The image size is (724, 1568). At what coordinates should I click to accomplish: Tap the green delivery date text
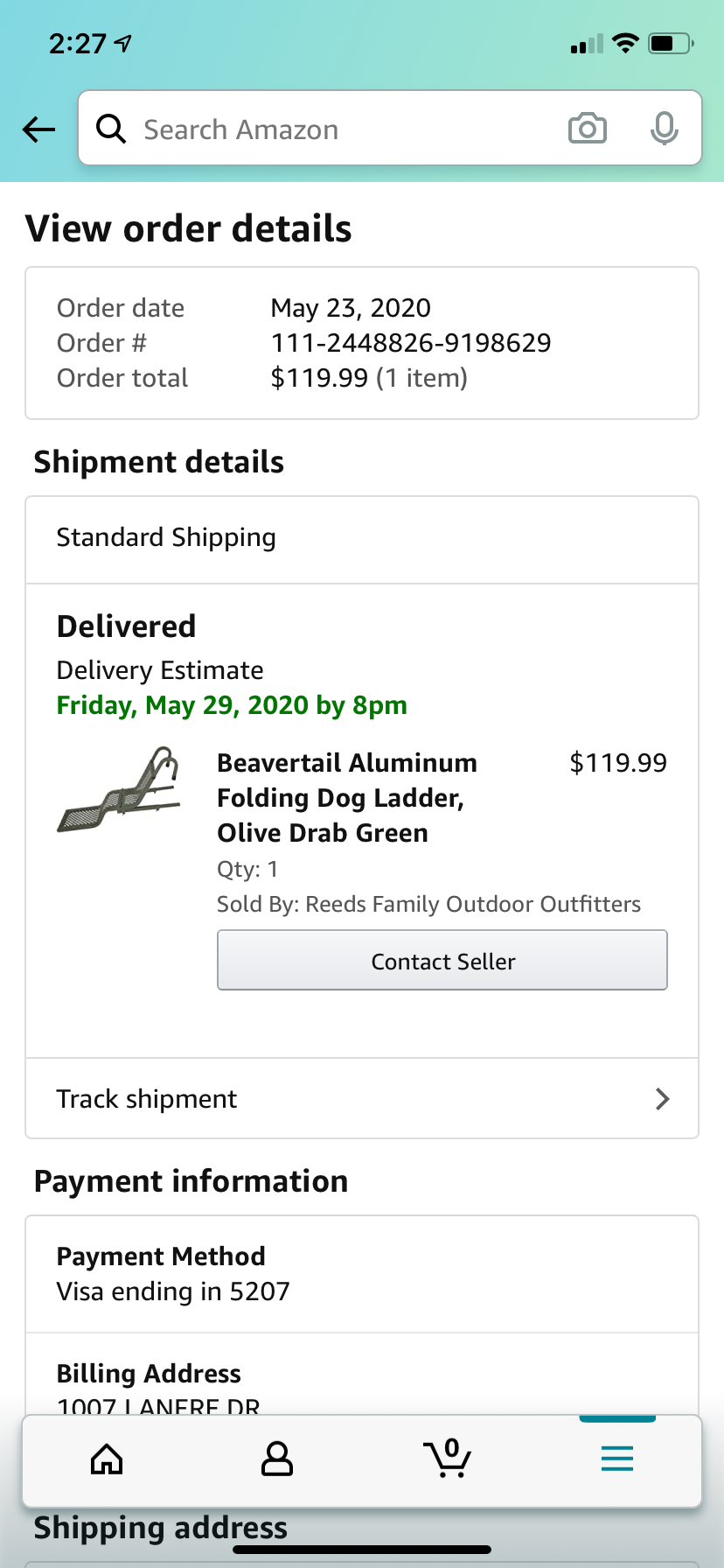tap(232, 705)
